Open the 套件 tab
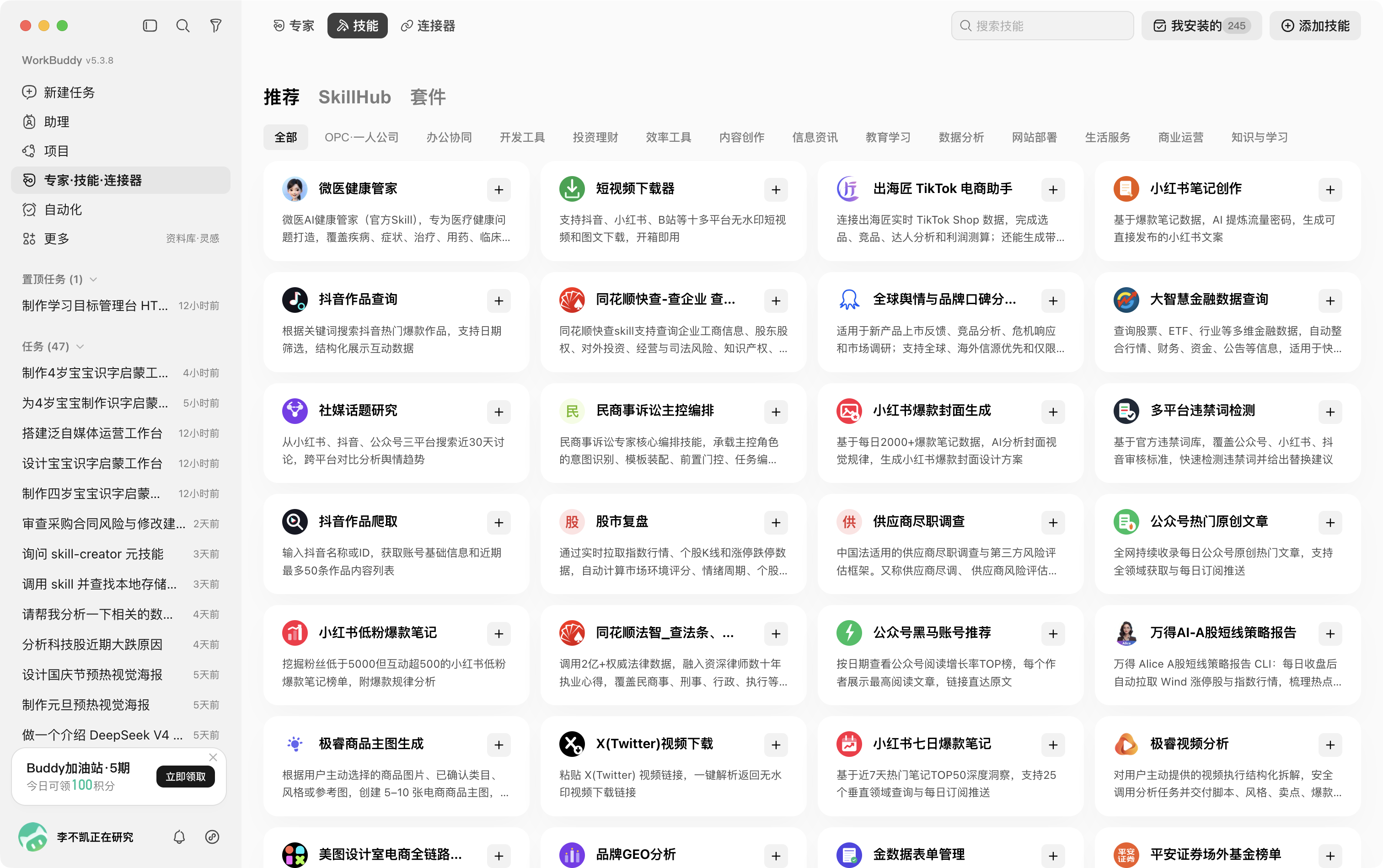The image size is (1383, 868). [x=428, y=97]
